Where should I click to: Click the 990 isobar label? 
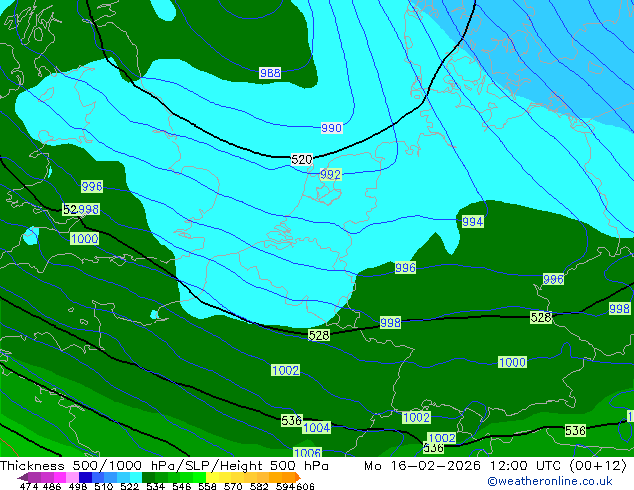coord(332,128)
